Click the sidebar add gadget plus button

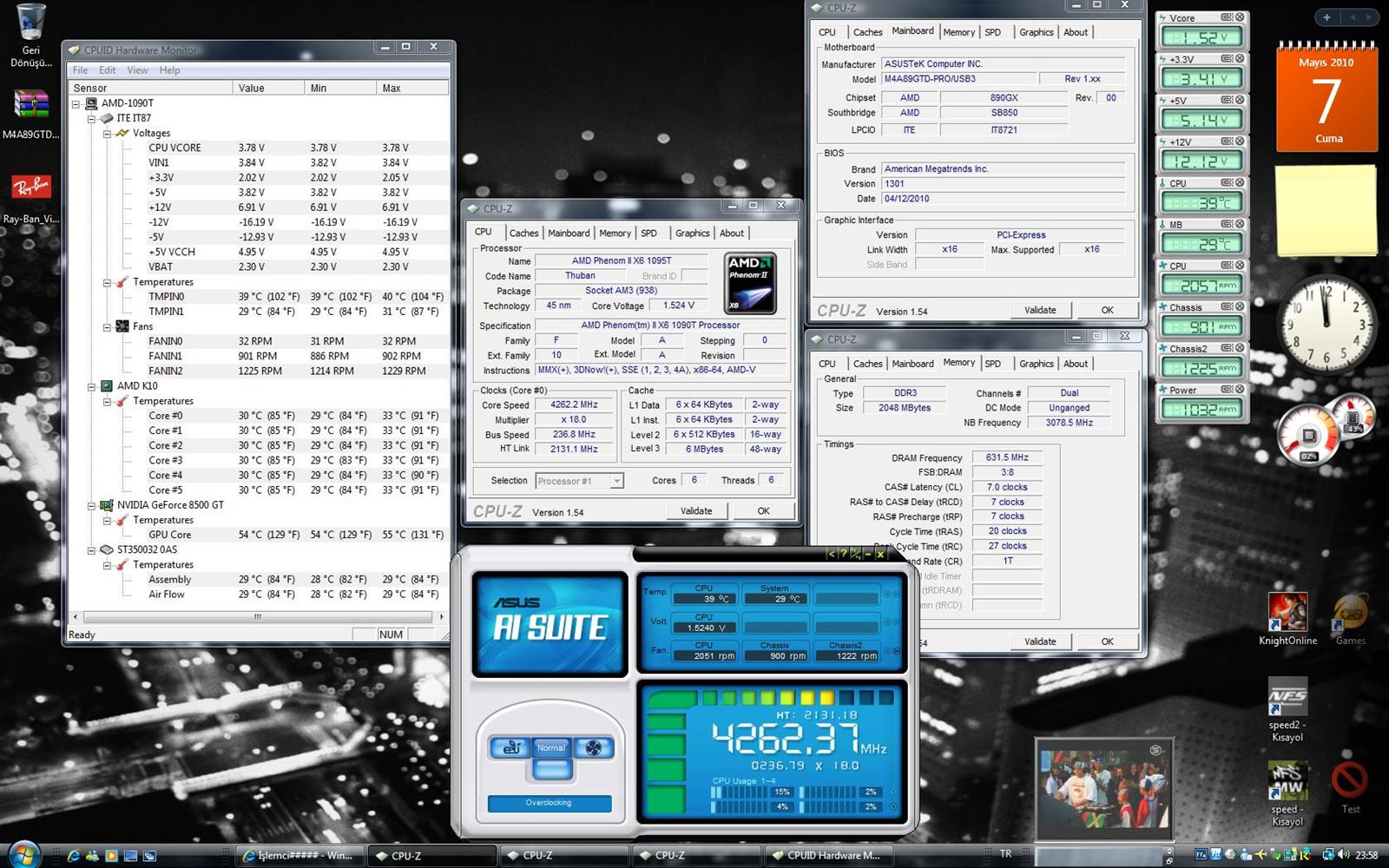pyautogui.click(x=1326, y=16)
